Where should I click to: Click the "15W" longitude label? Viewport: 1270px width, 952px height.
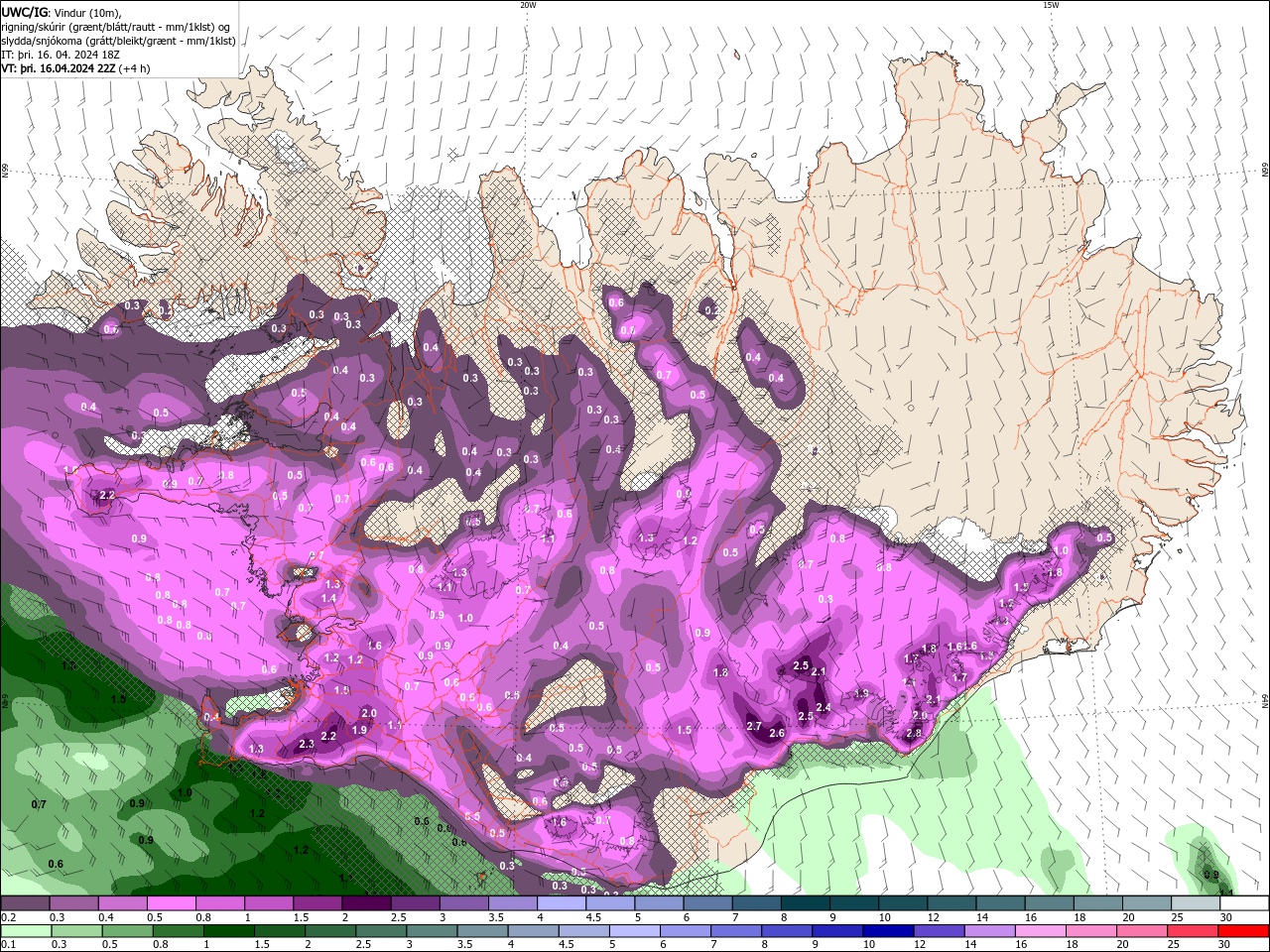tap(1051, 5)
